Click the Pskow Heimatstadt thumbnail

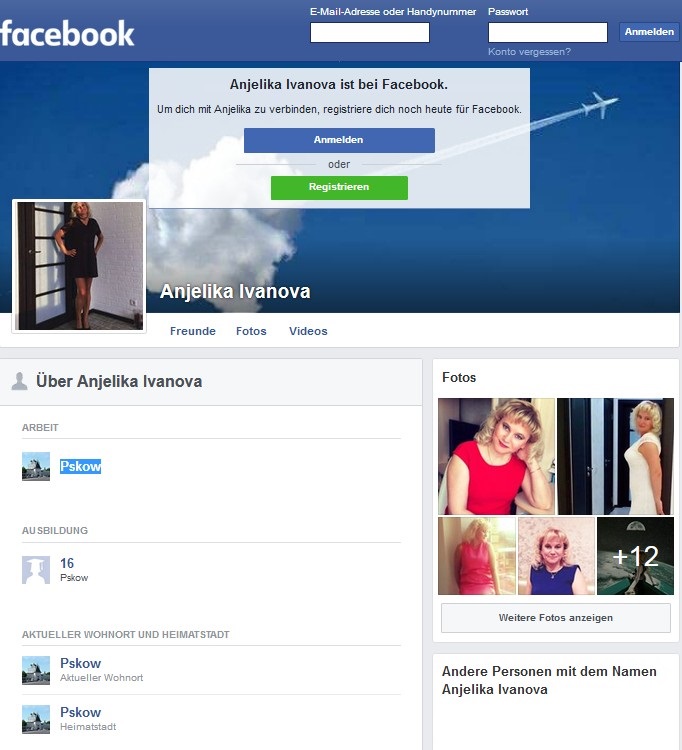[36, 719]
